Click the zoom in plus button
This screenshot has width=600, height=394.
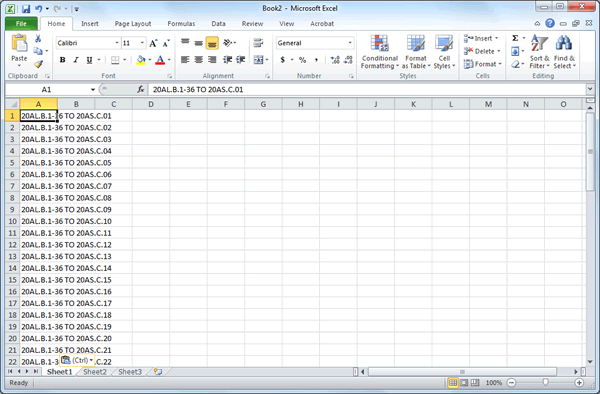coord(579,383)
